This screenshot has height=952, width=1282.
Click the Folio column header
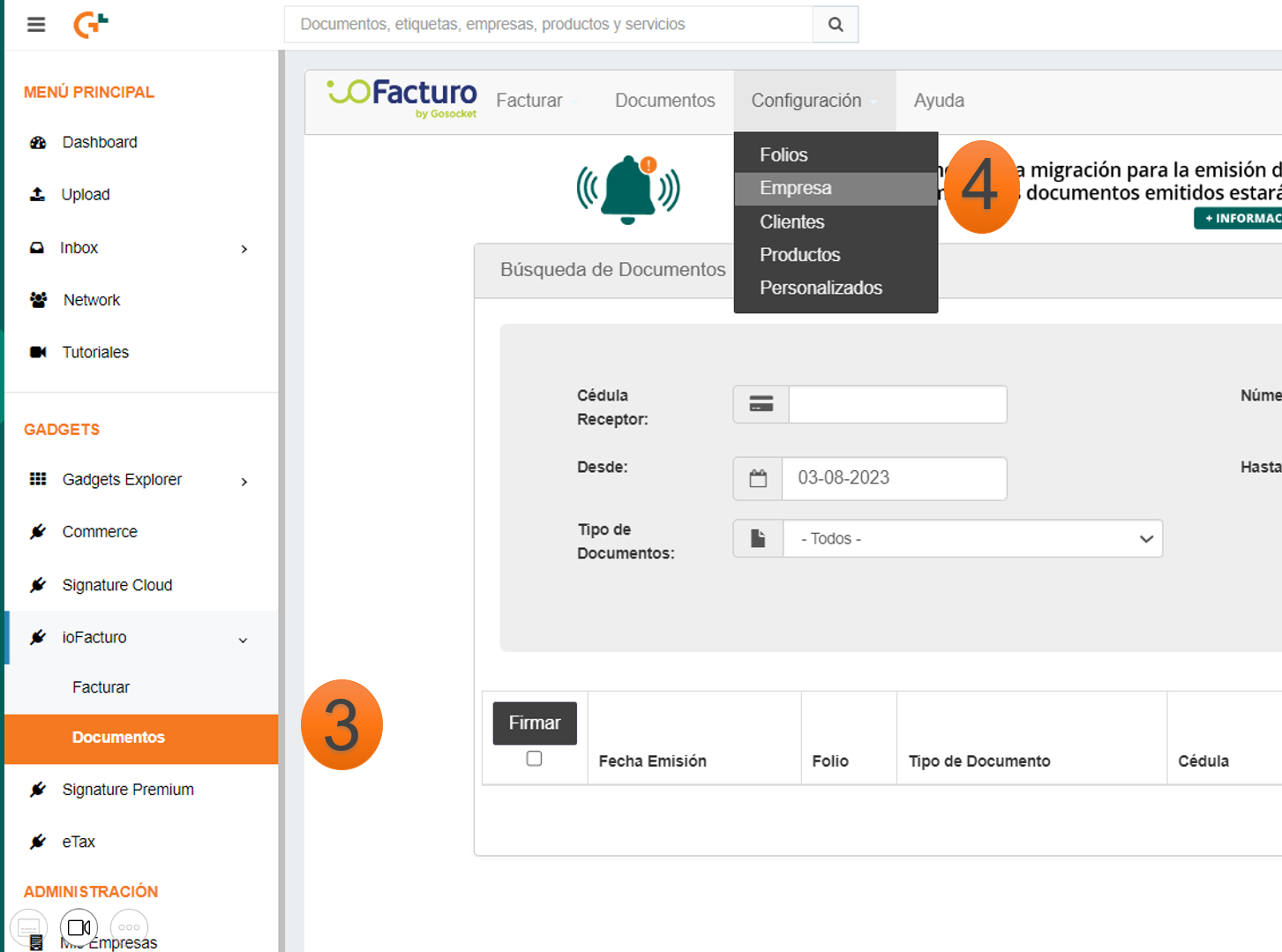tap(830, 761)
